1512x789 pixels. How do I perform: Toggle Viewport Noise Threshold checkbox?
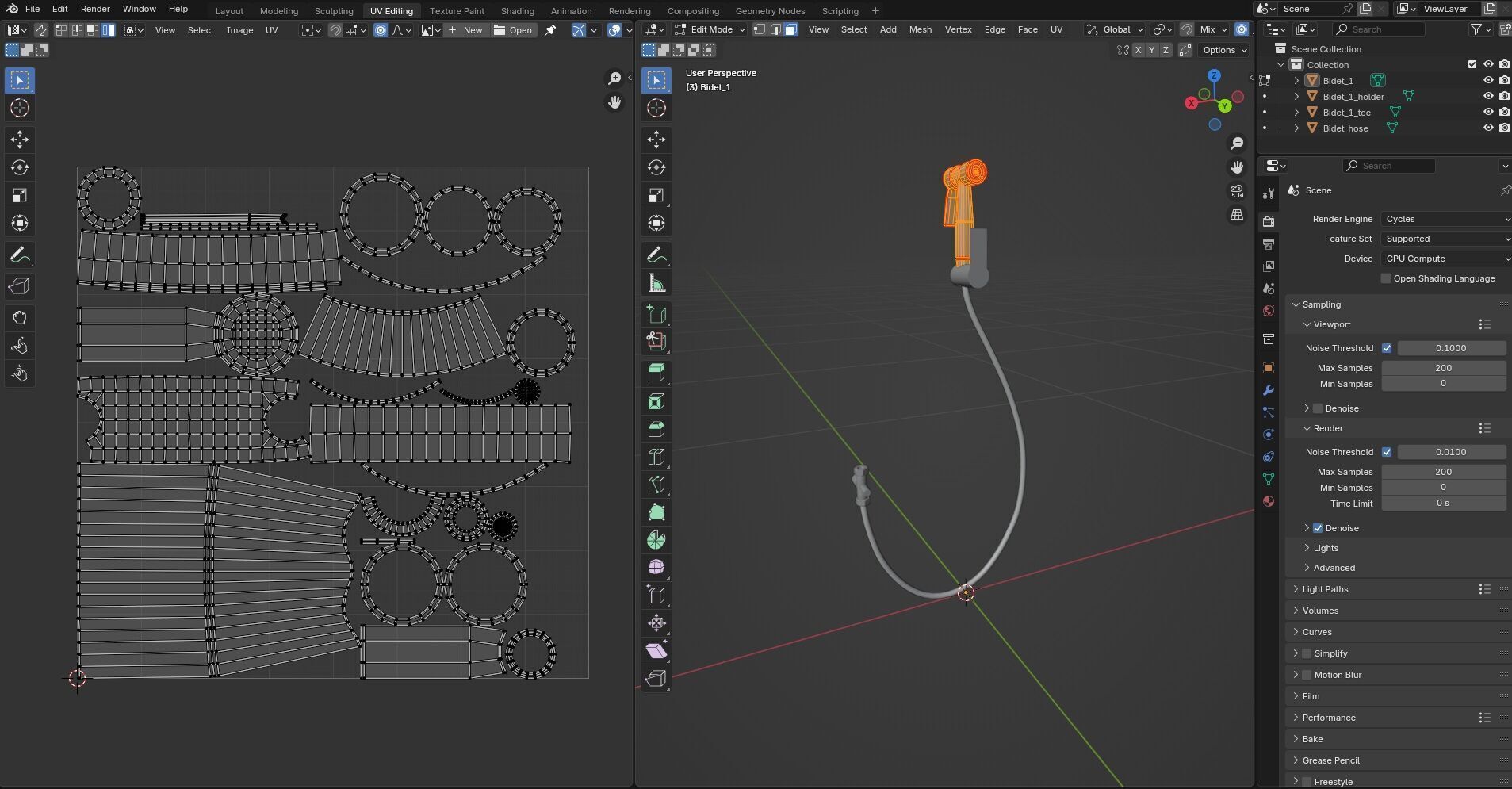click(1387, 348)
